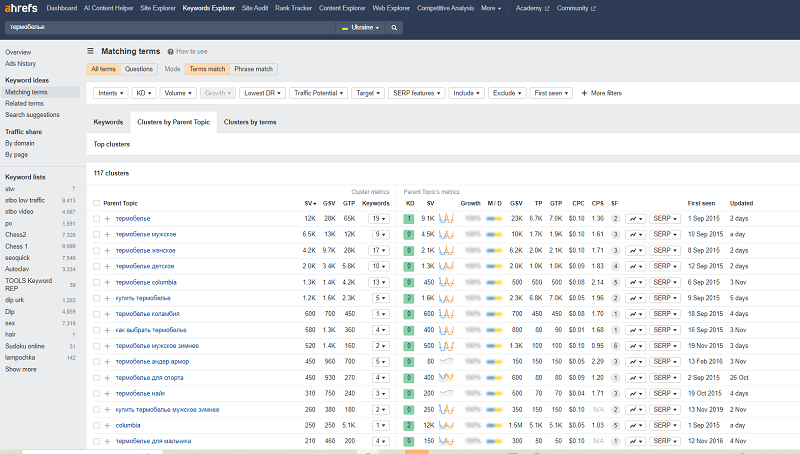The width and height of the screenshot is (800, 454).
Task: Switch to Clusters by terms tab
Action: 250,122
